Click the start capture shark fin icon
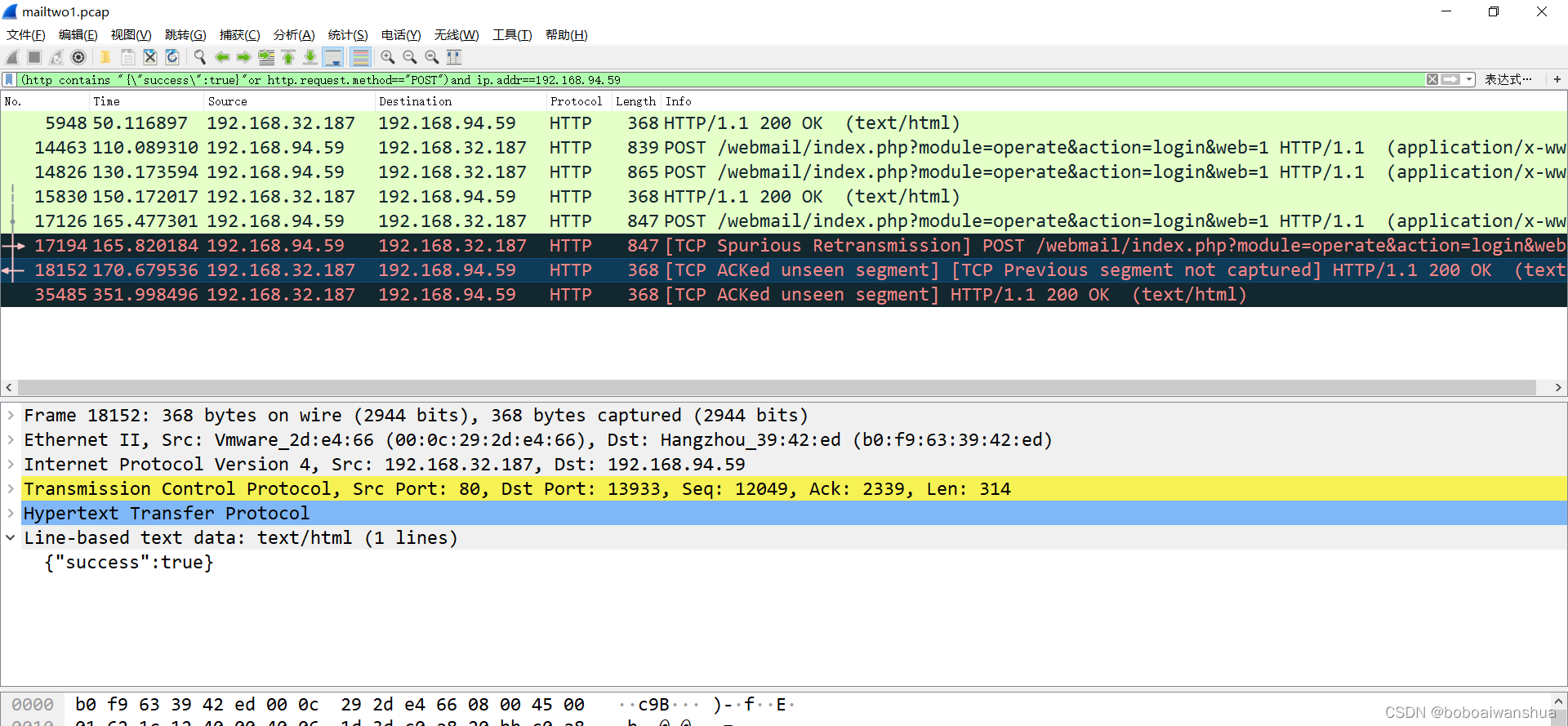This screenshot has height=726, width=1568. pos(12,57)
